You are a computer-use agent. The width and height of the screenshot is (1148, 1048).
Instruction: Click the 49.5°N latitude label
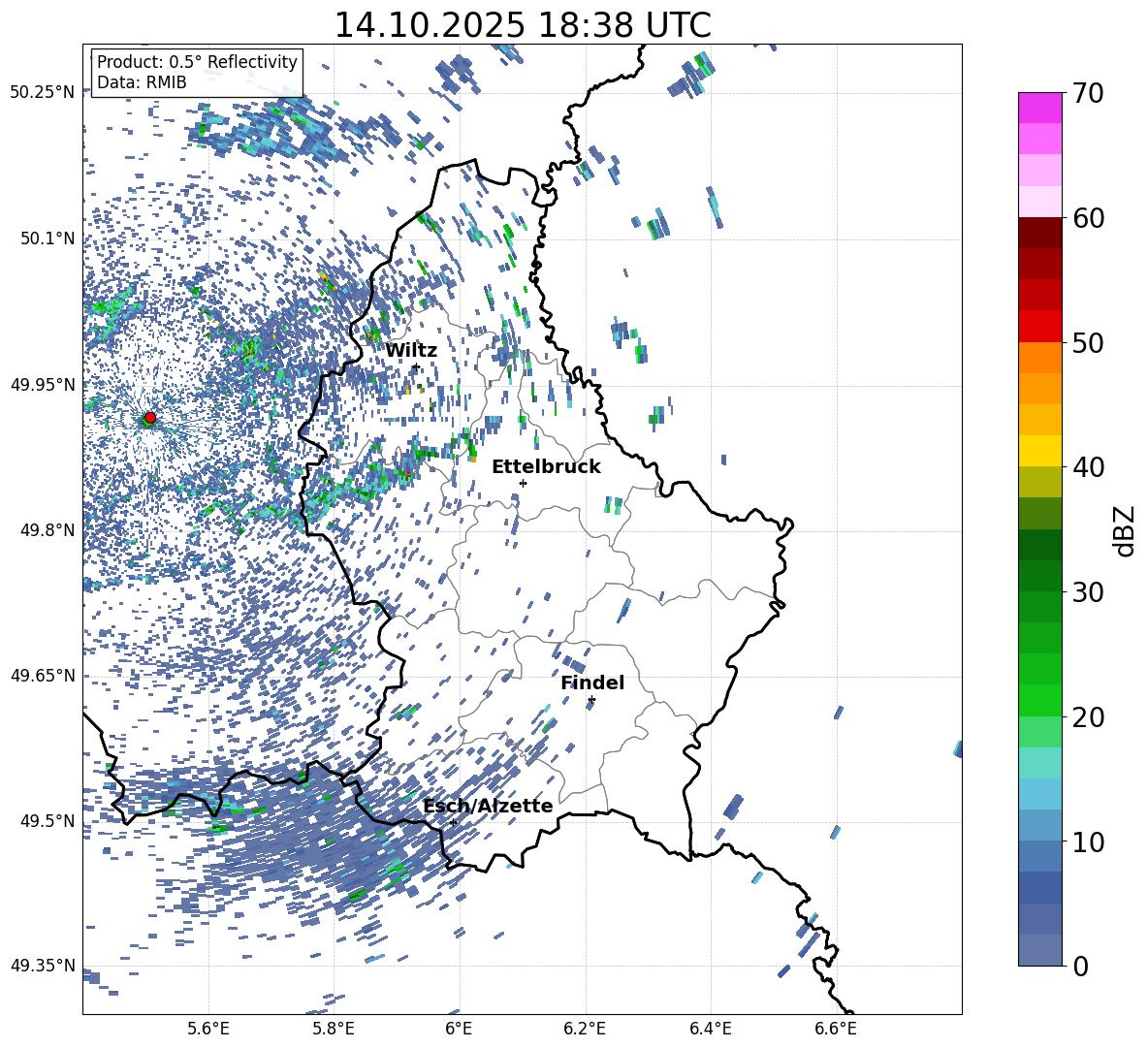(47, 821)
